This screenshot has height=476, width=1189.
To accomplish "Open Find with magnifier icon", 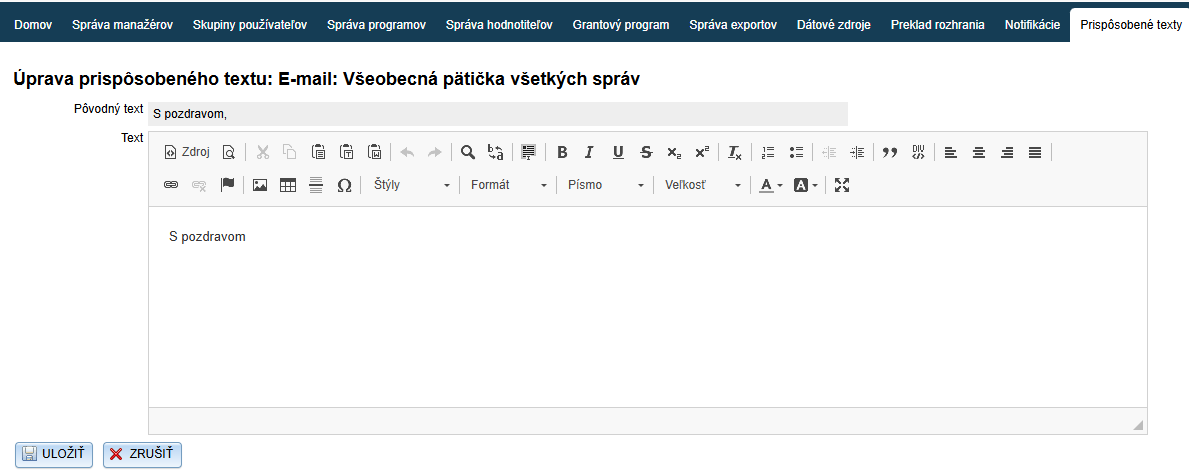I will pos(468,152).
